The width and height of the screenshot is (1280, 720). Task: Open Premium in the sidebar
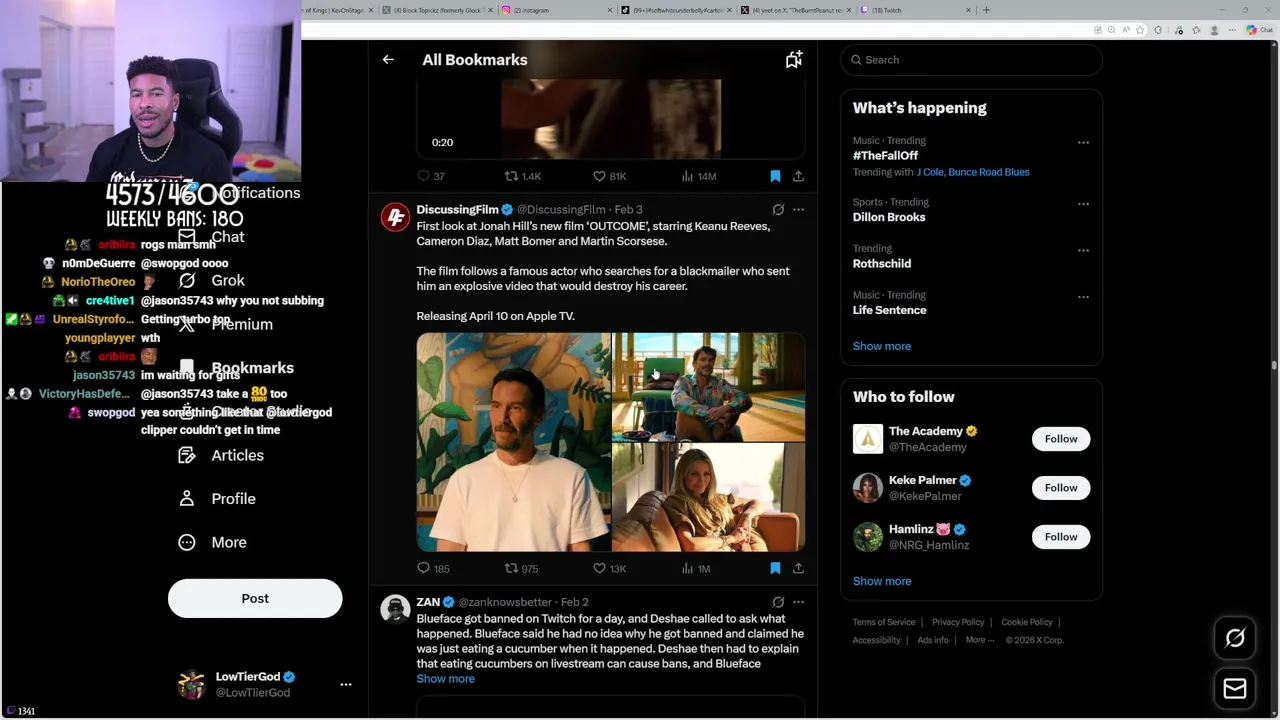click(x=225, y=324)
